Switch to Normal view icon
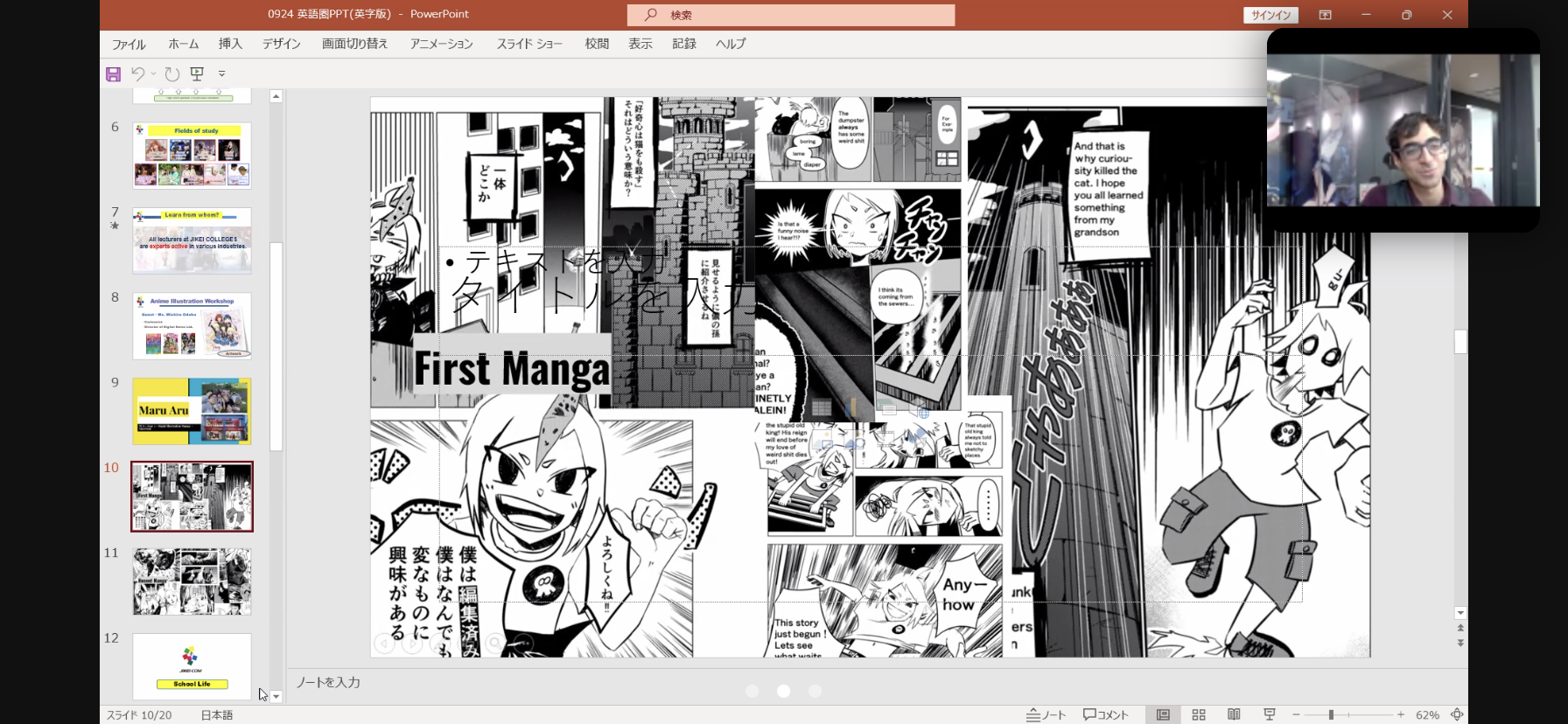 [1163, 714]
